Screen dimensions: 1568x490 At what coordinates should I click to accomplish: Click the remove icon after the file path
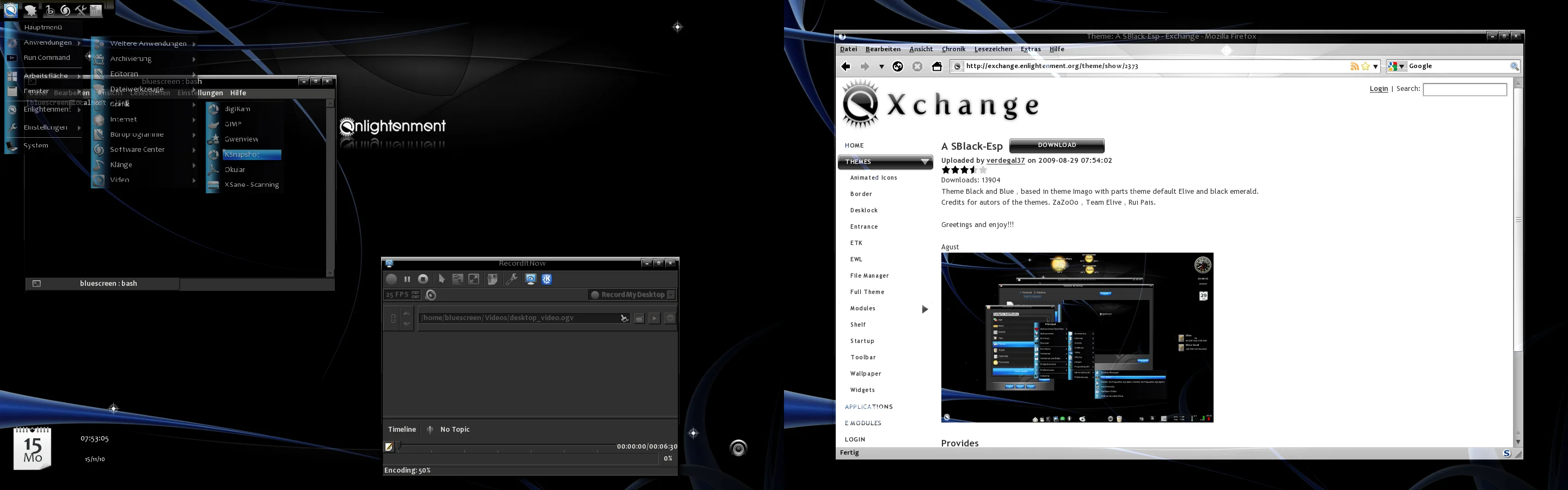pyautogui.click(x=670, y=318)
